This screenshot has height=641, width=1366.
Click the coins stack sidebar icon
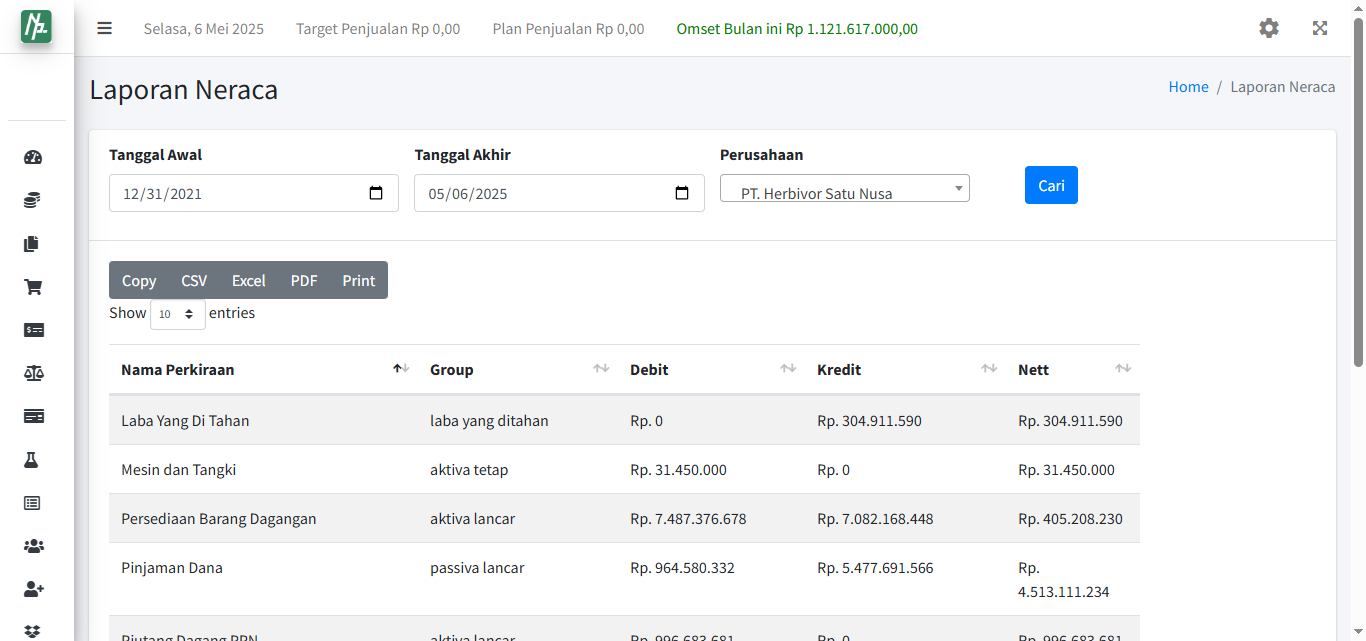[x=33, y=201]
